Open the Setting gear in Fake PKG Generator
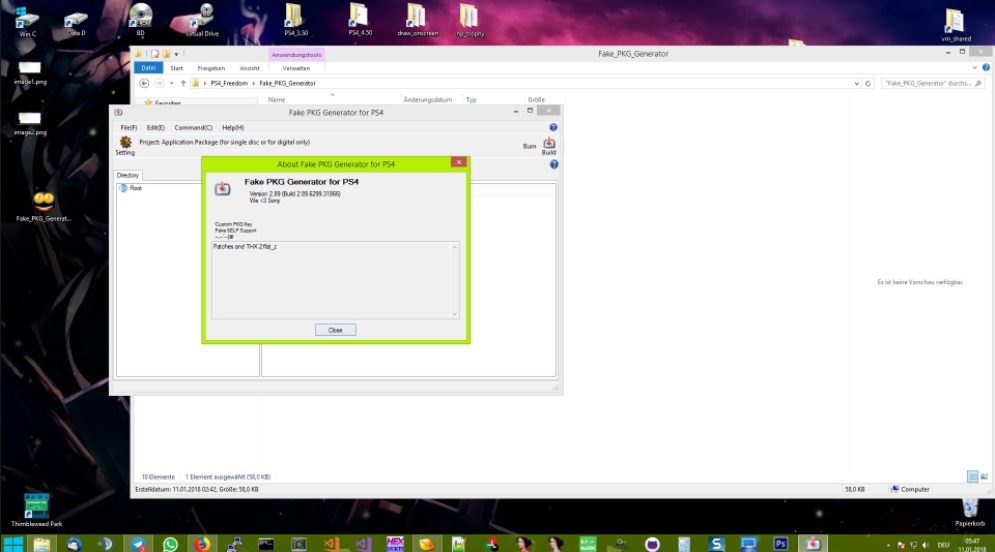 tap(126, 145)
